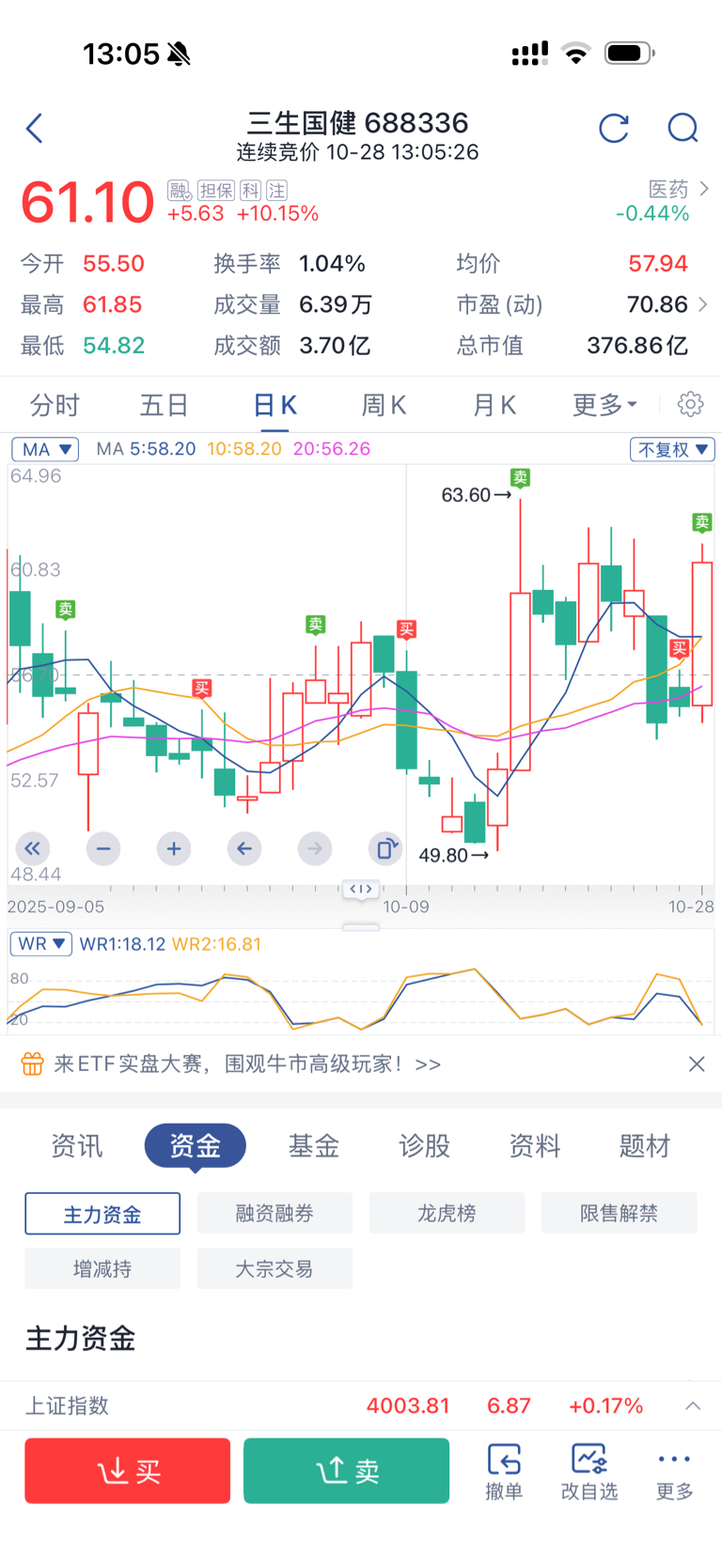The image size is (722, 1568).
Task: Open chart settings gear icon
Action: point(690,405)
